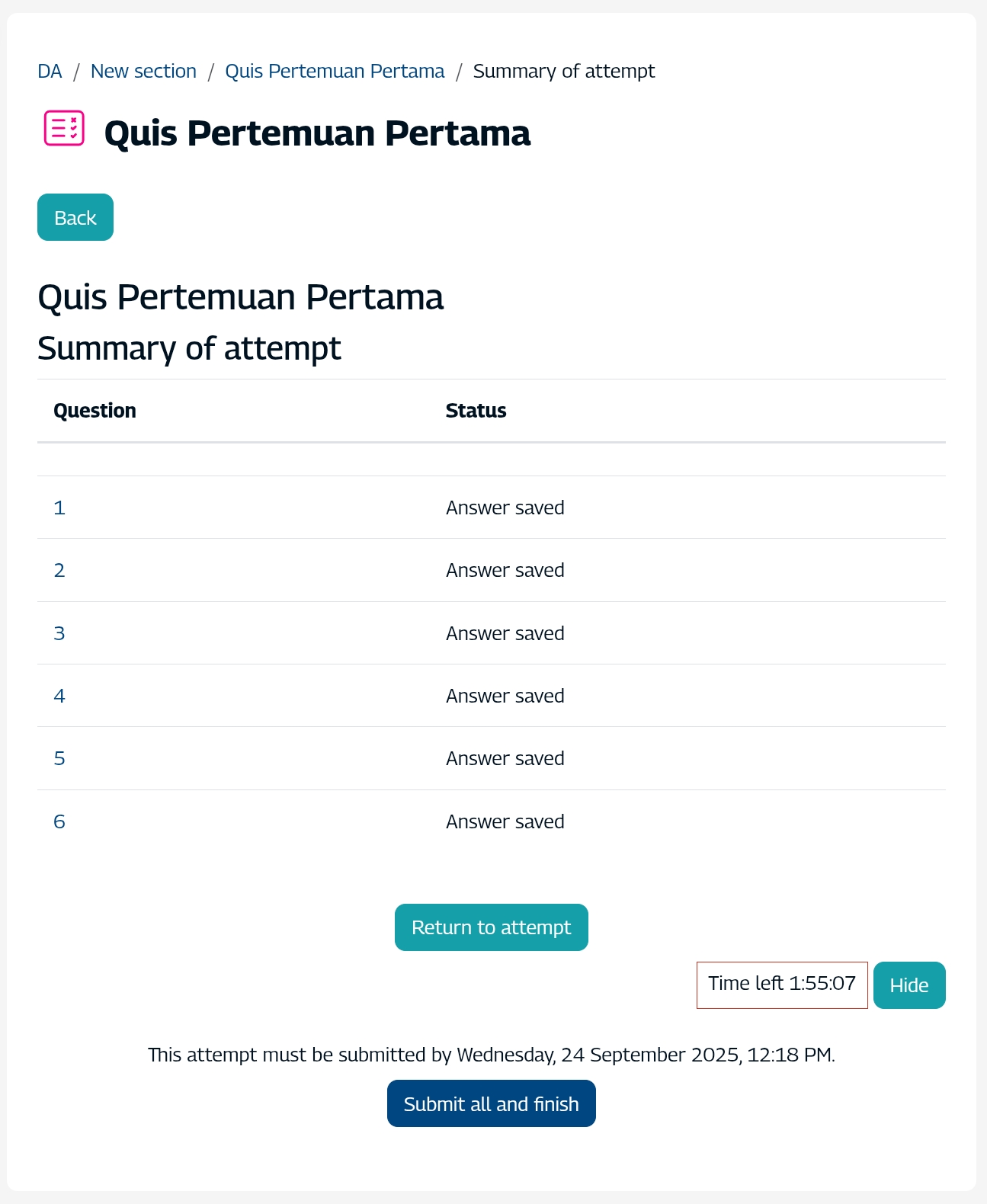Screen dimensions: 987x1204
Task: Click the Back button
Action: pos(75,217)
